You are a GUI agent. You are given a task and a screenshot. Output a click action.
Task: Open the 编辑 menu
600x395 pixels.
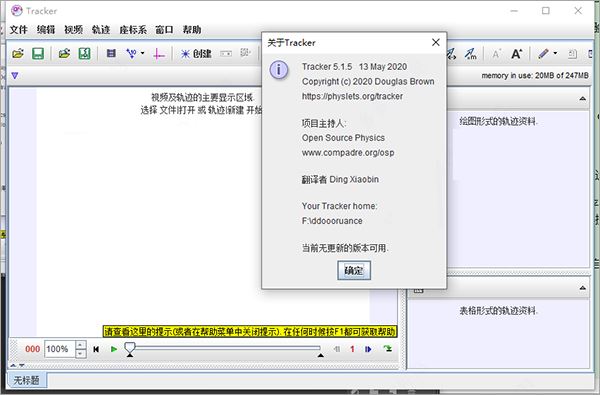tap(46, 30)
